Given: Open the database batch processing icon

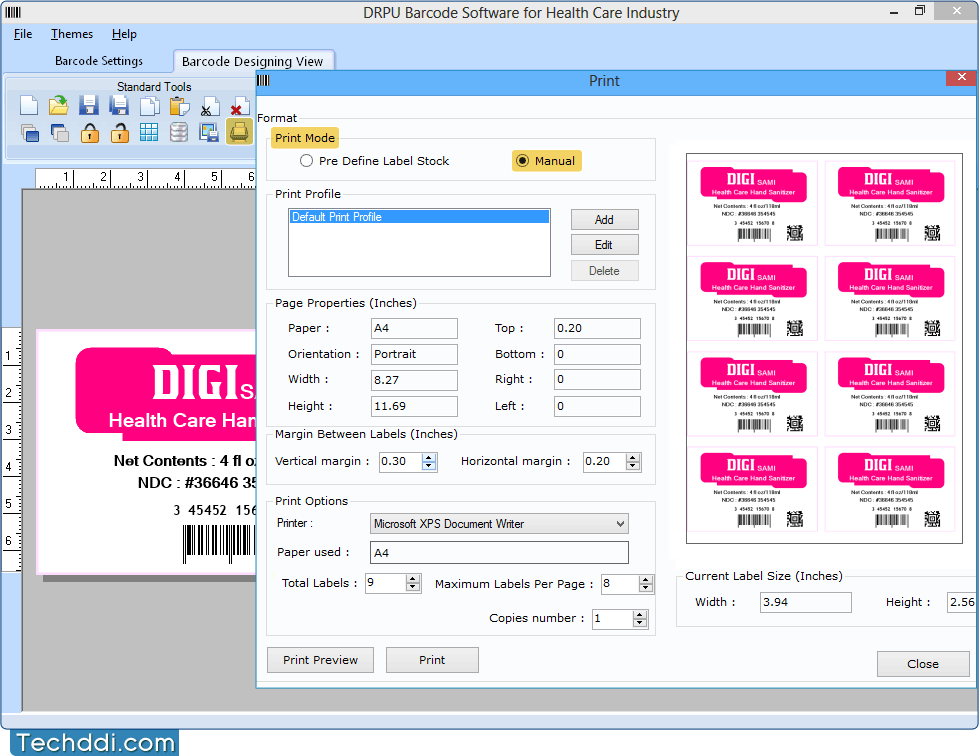Looking at the screenshot, I should point(179,132).
